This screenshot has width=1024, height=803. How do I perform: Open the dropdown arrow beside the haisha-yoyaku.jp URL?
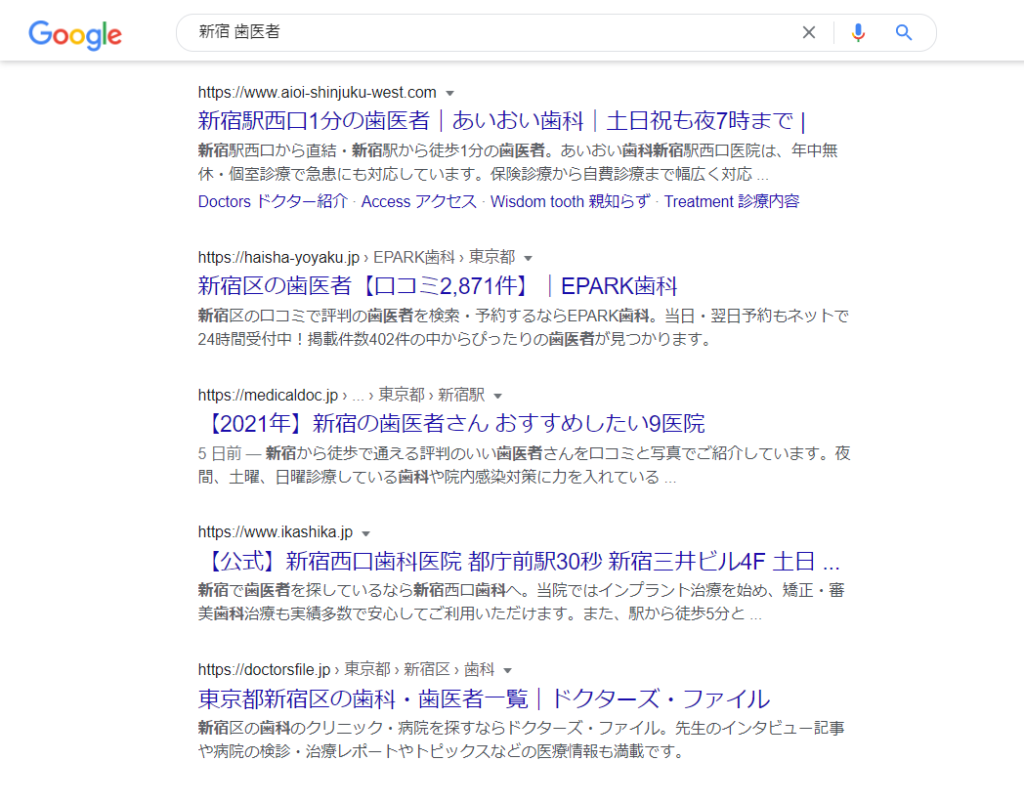point(528,259)
